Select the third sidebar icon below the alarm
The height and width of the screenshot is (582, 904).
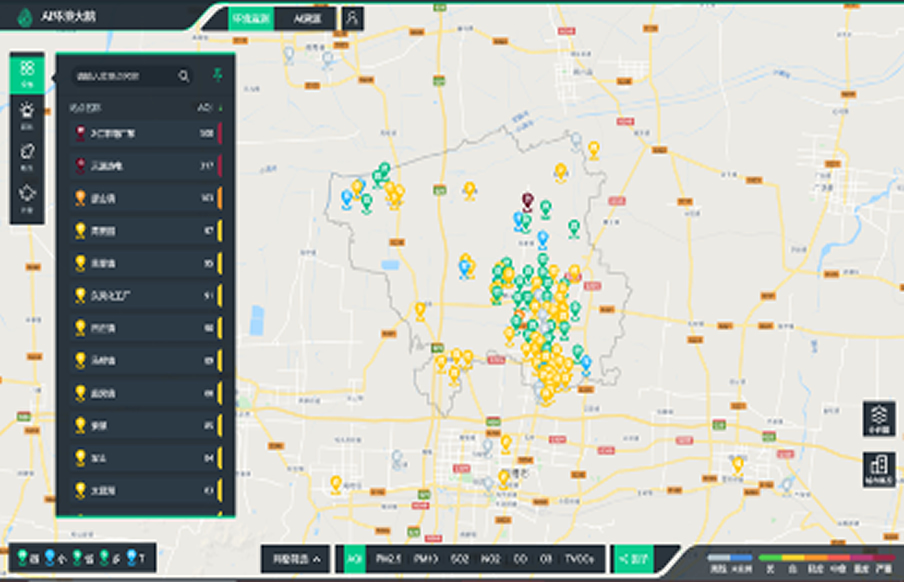coord(27,154)
